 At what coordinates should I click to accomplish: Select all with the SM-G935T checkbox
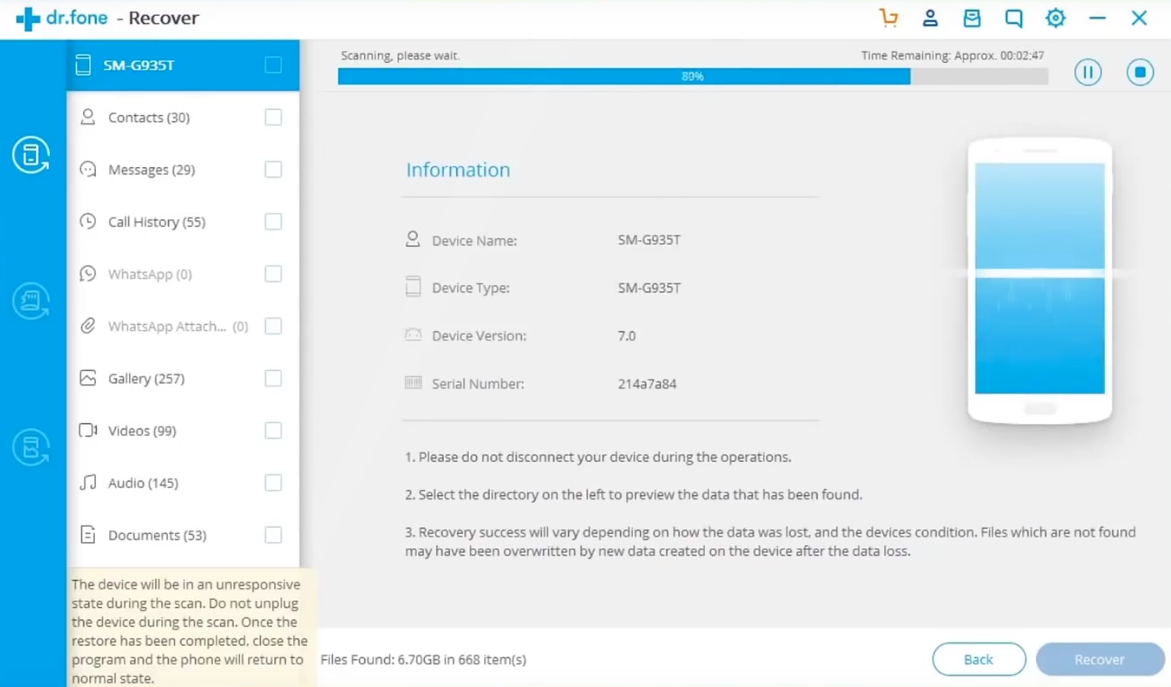pos(273,65)
